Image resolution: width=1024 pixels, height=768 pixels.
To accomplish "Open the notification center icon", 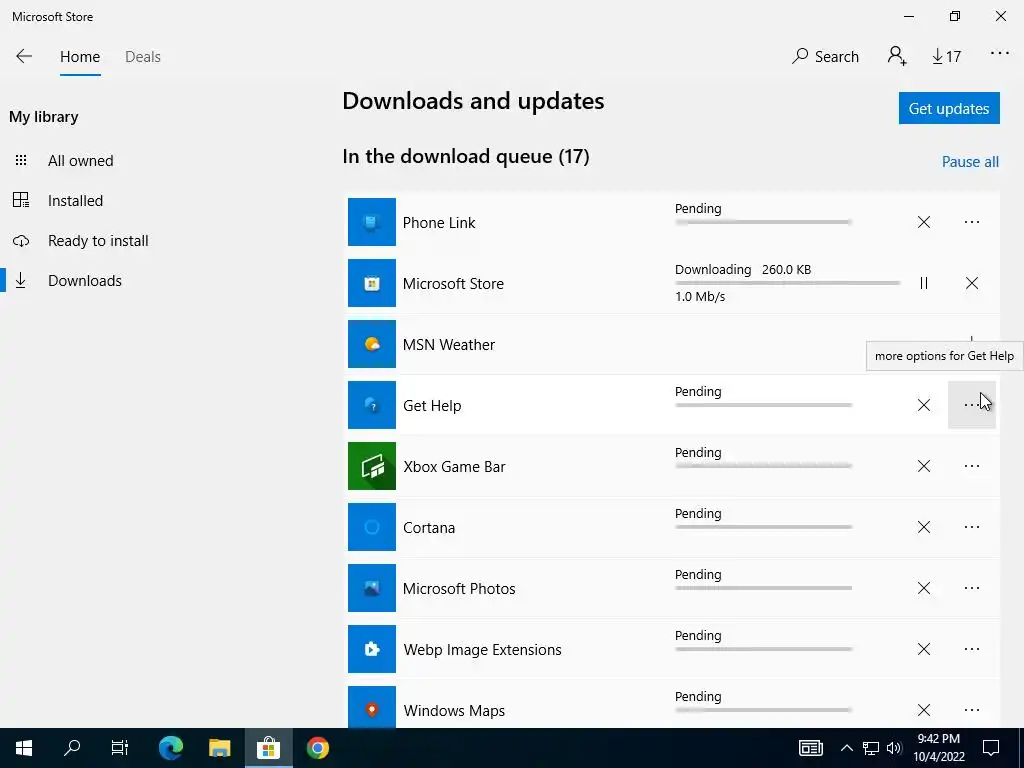I will pos(991,748).
